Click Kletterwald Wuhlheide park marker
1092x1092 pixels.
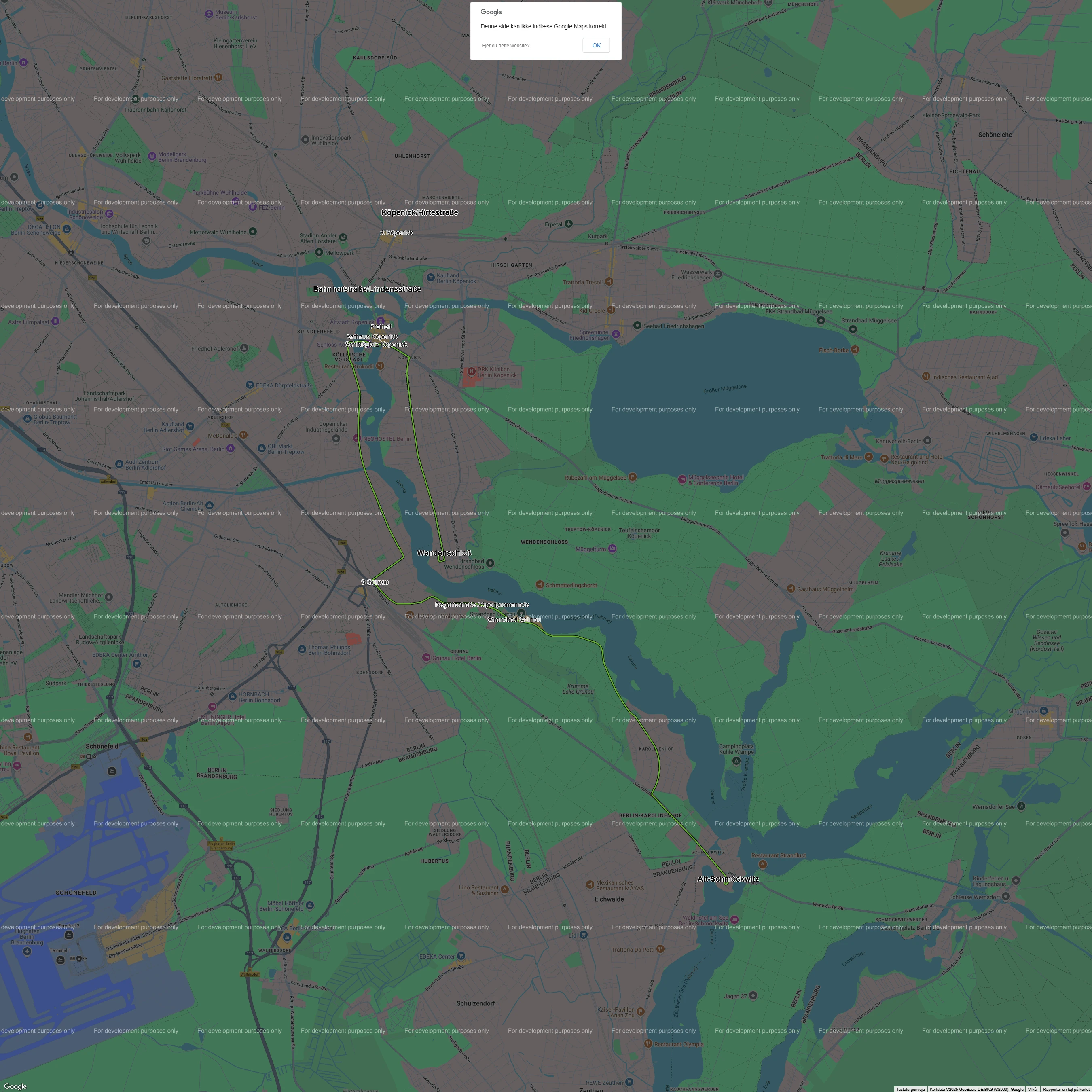(x=253, y=232)
